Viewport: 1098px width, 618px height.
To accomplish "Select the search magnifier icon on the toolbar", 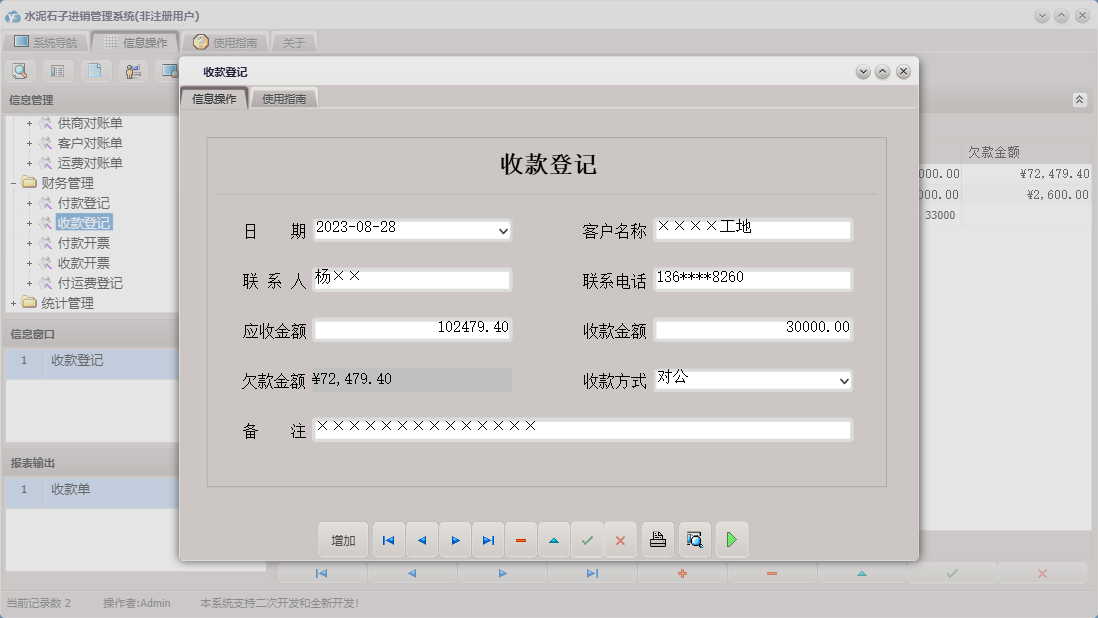I will pos(20,71).
